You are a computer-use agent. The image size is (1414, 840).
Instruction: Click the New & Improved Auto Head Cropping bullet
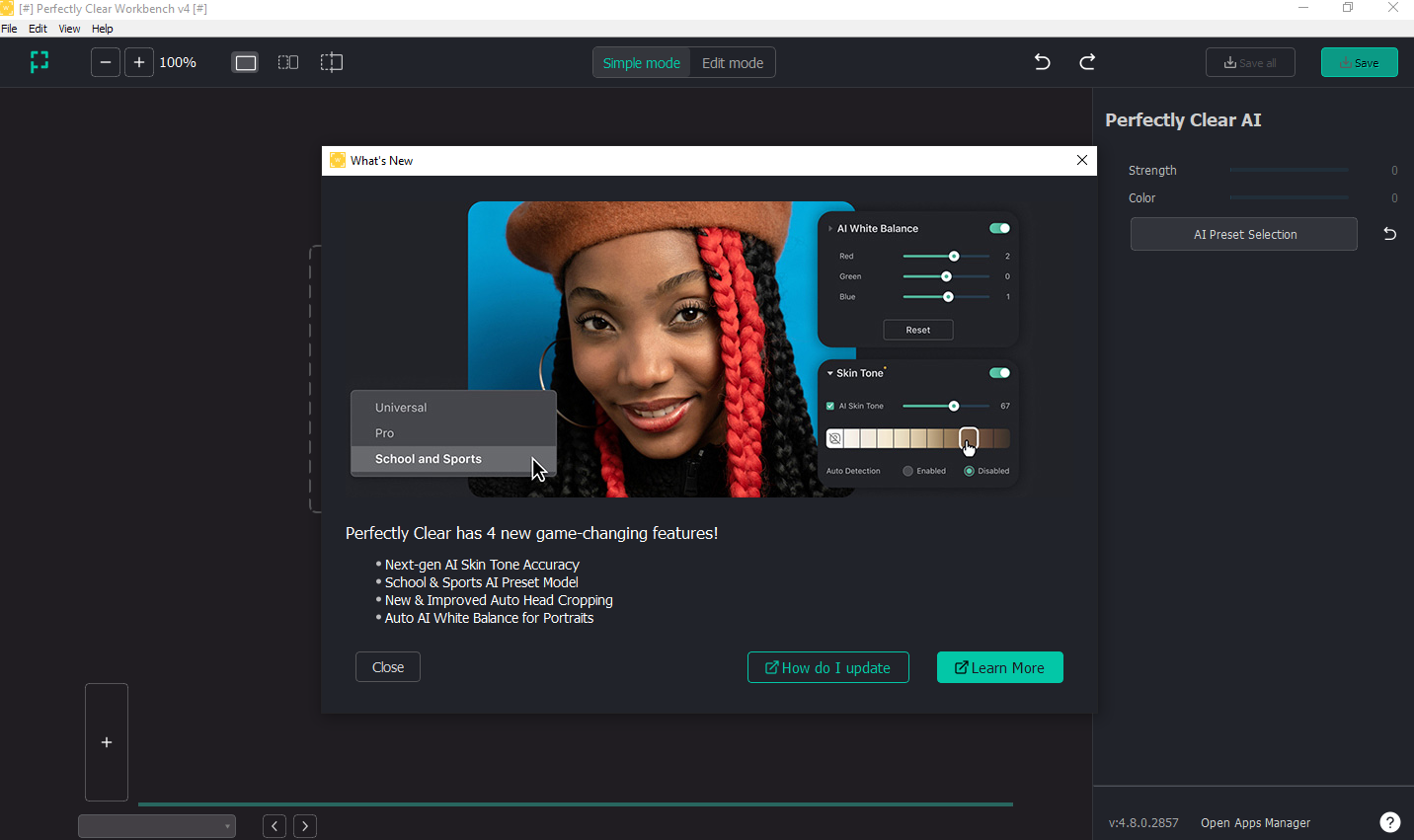tap(499, 600)
